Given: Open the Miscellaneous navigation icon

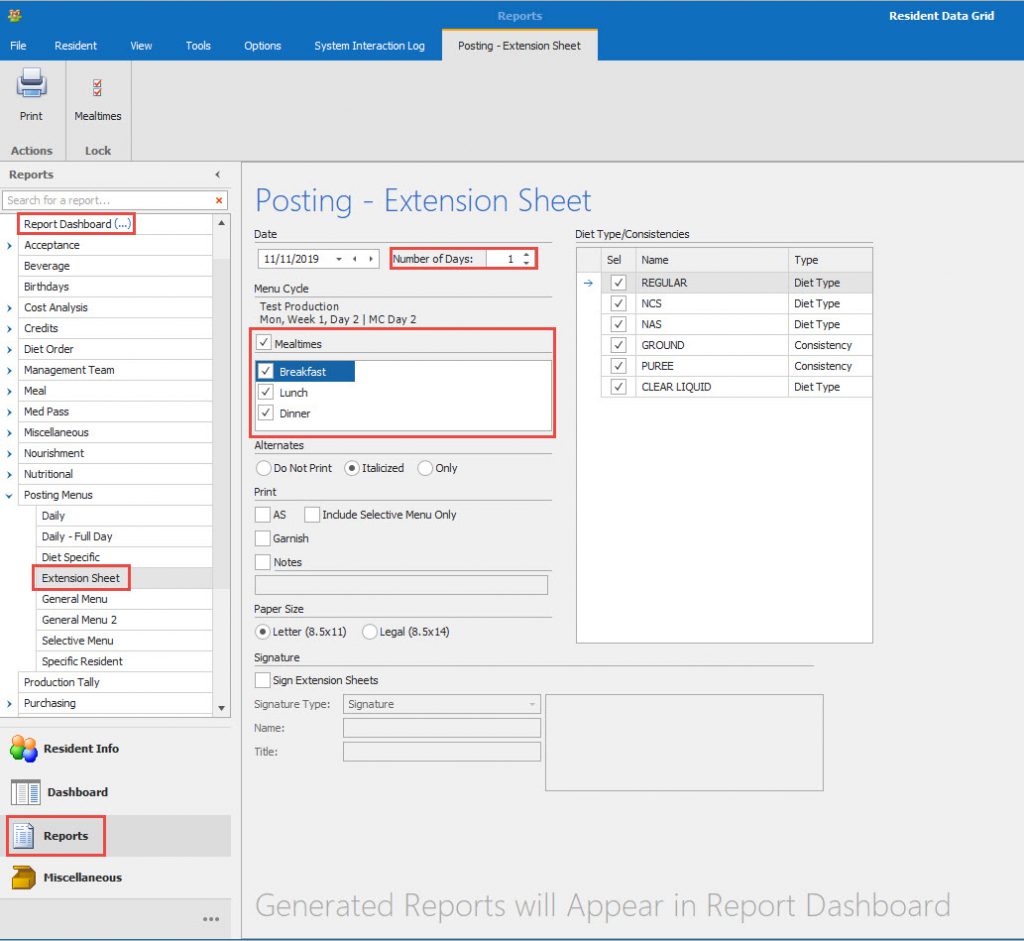Looking at the screenshot, I should pos(24,877).
